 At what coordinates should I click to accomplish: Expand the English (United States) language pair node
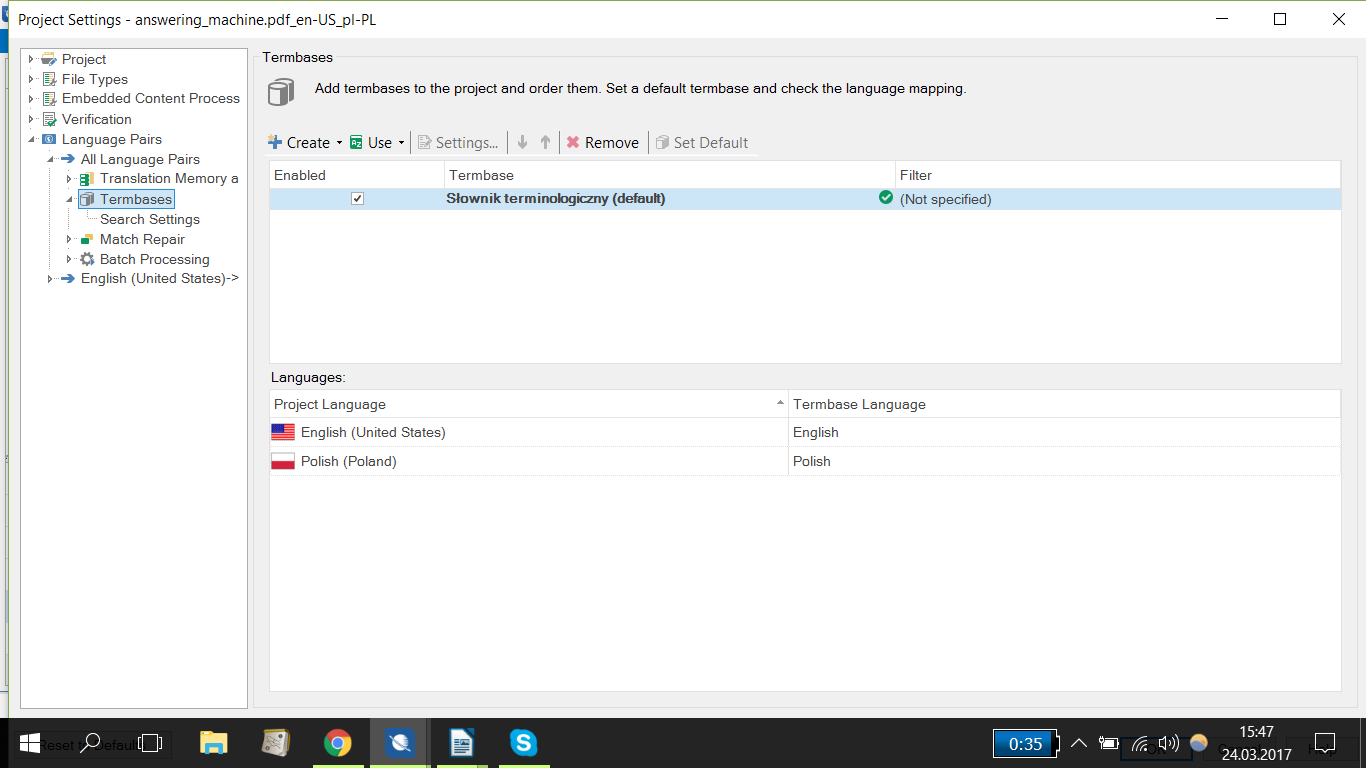pos(50,279)
